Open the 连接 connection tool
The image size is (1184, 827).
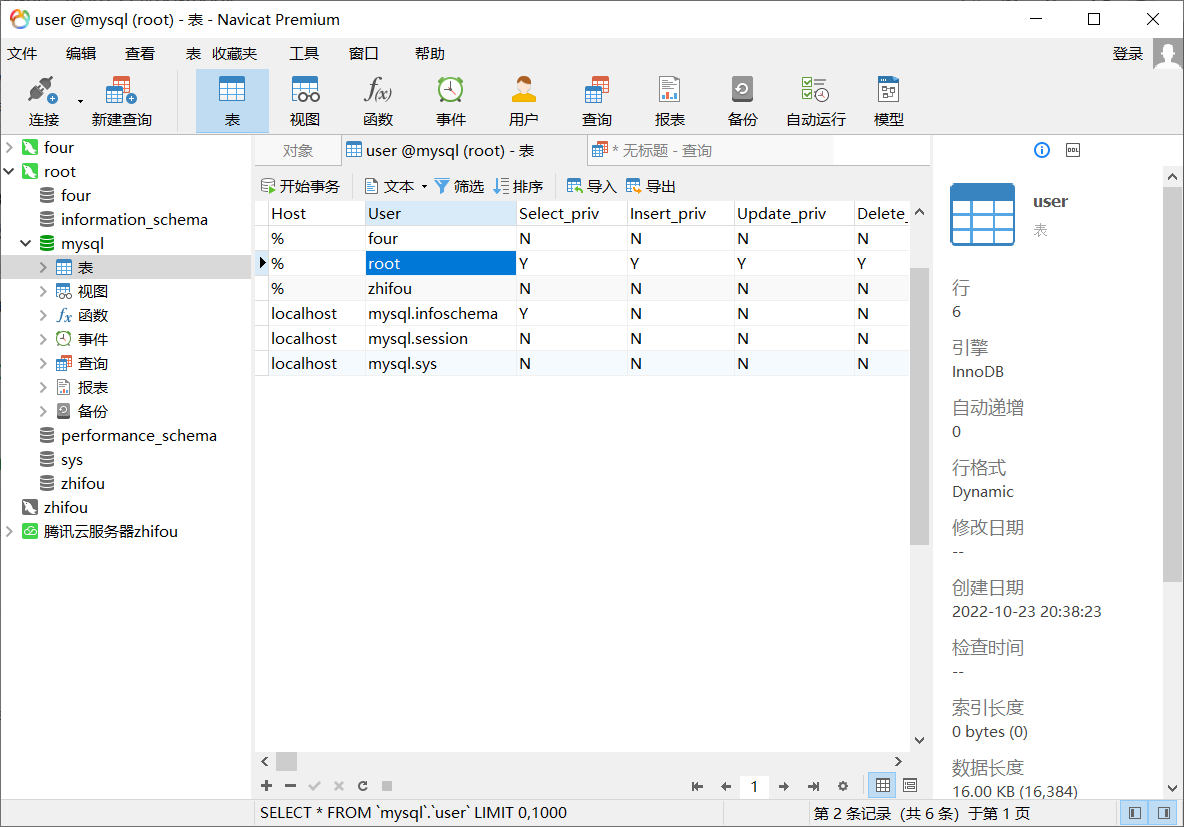coord(43,100)
